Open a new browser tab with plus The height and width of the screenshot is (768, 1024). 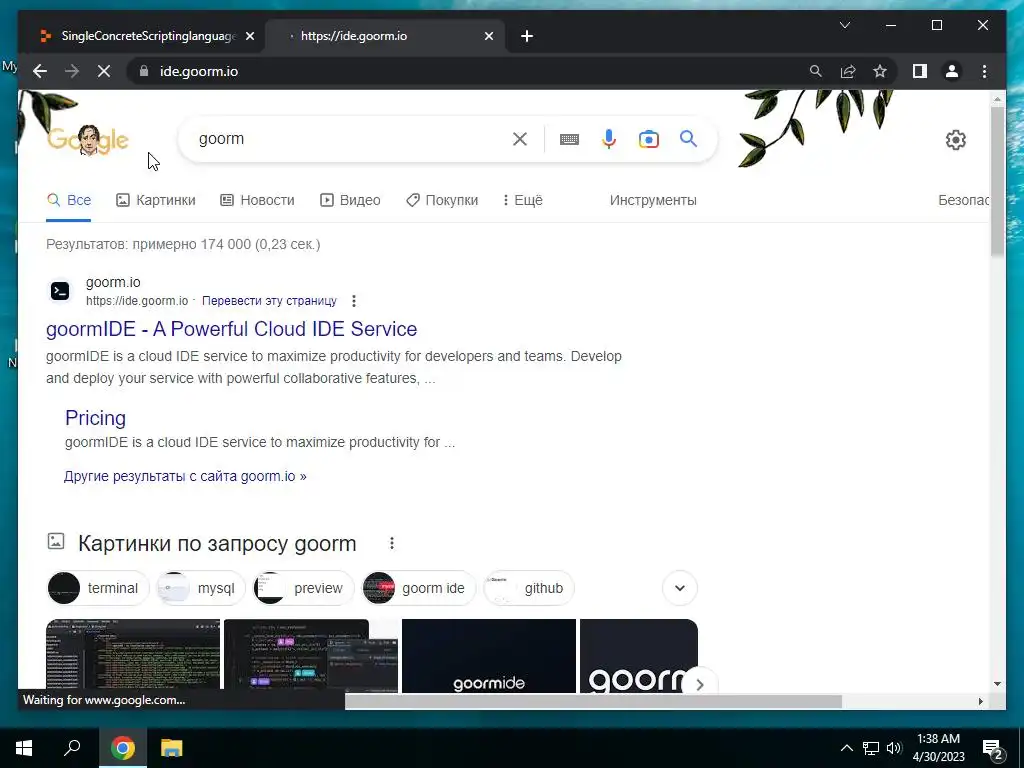(x=527, y=36)
